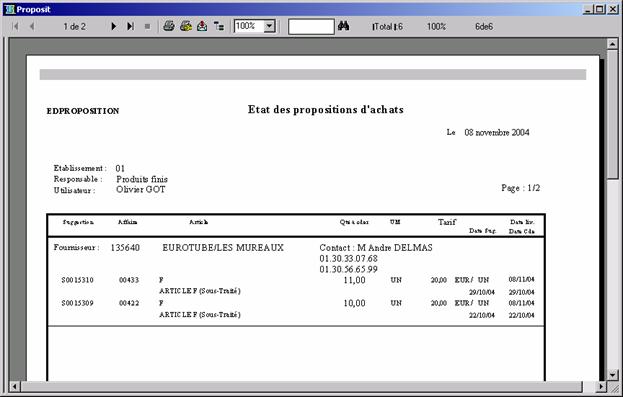Print the report with the printer icon
Viewport: 623px width, 397px height.
point(169,26)
